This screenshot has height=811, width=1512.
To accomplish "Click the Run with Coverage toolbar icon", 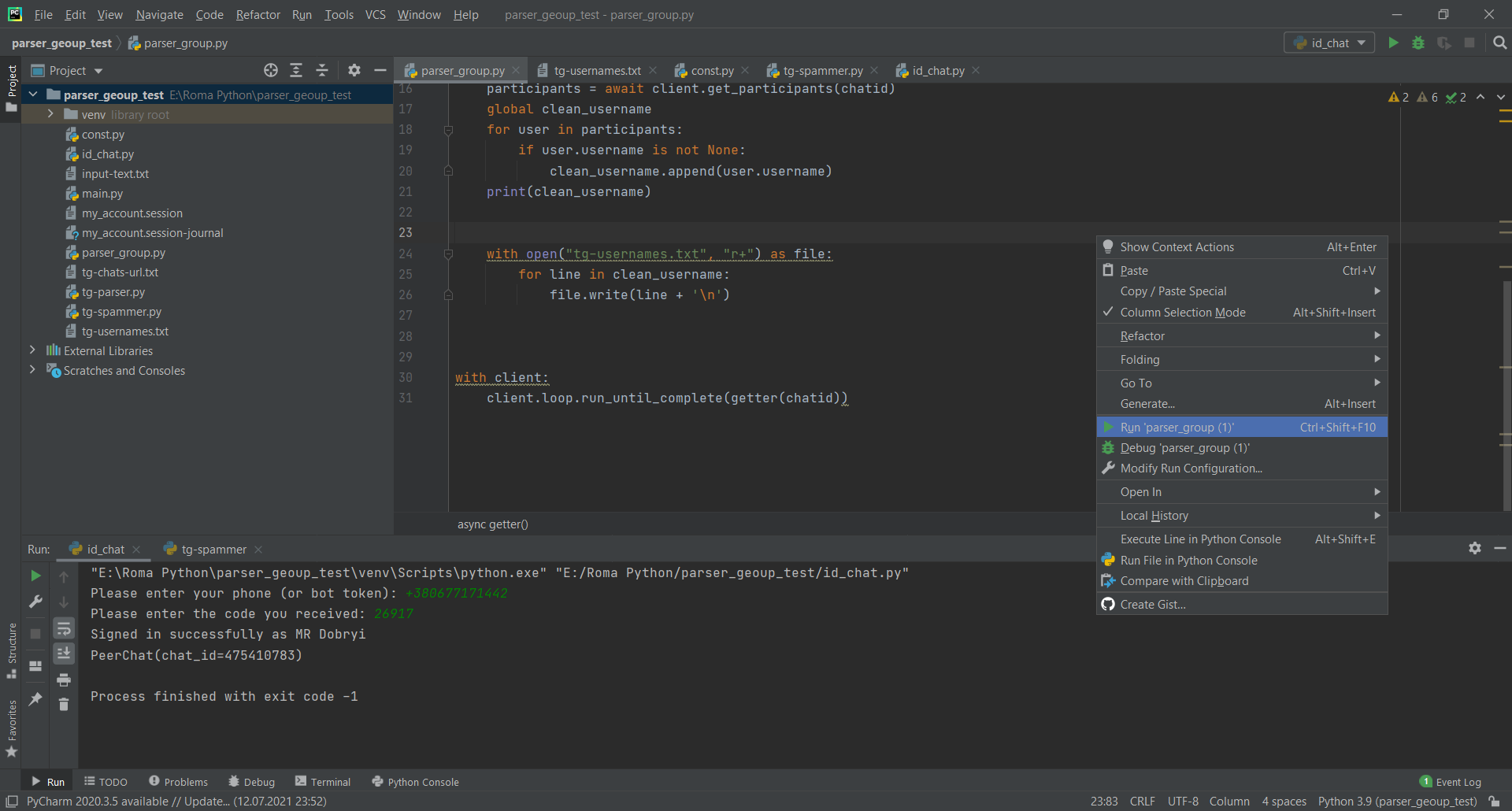I will (1443, 43).
